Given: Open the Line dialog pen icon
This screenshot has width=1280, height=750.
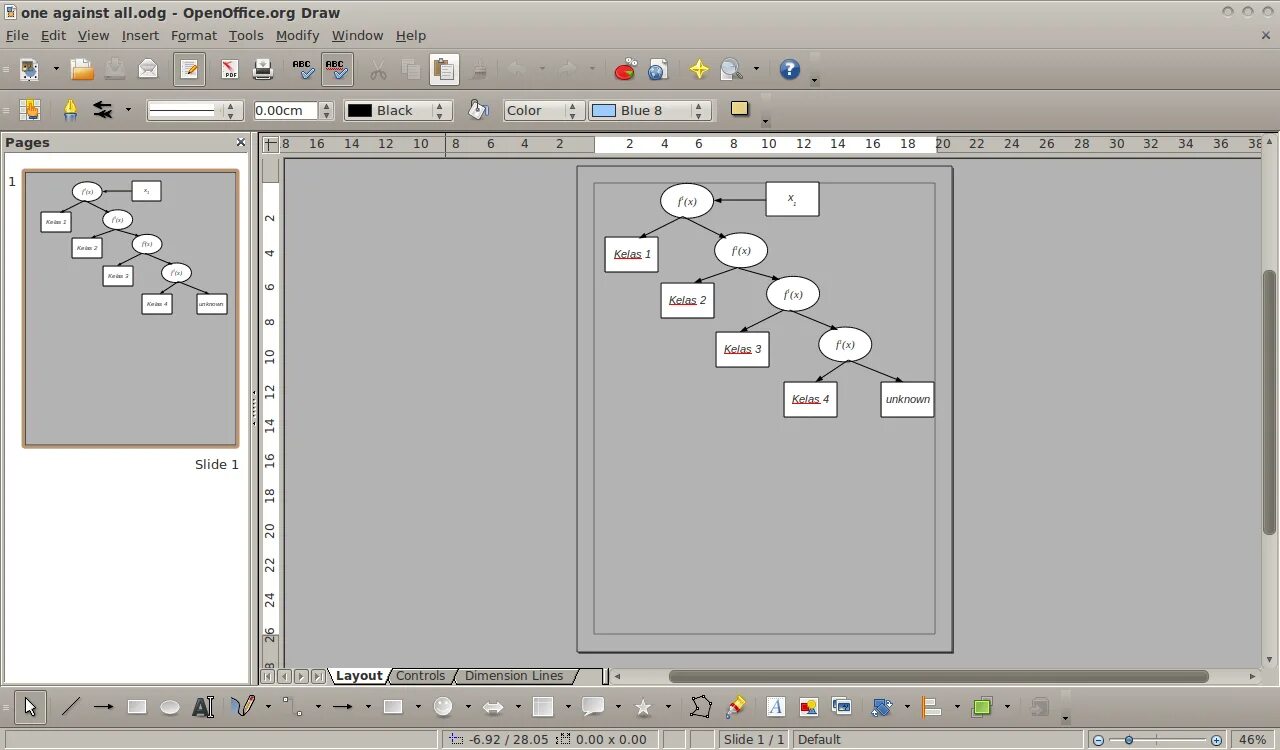Looking at the screenshot, I should pyautogui.click(x=70, y=110).
